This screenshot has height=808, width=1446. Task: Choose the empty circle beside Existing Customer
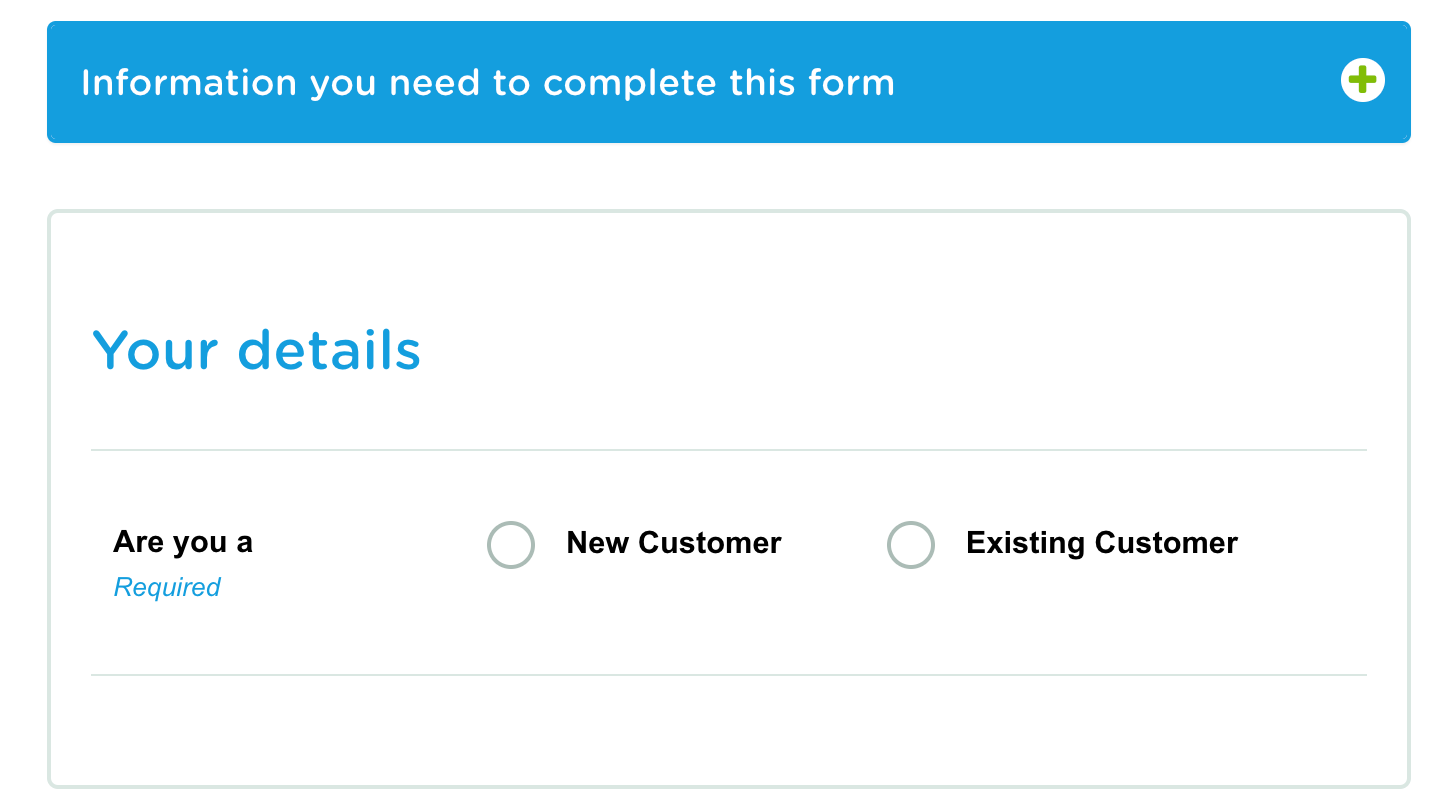click(911, 545)
